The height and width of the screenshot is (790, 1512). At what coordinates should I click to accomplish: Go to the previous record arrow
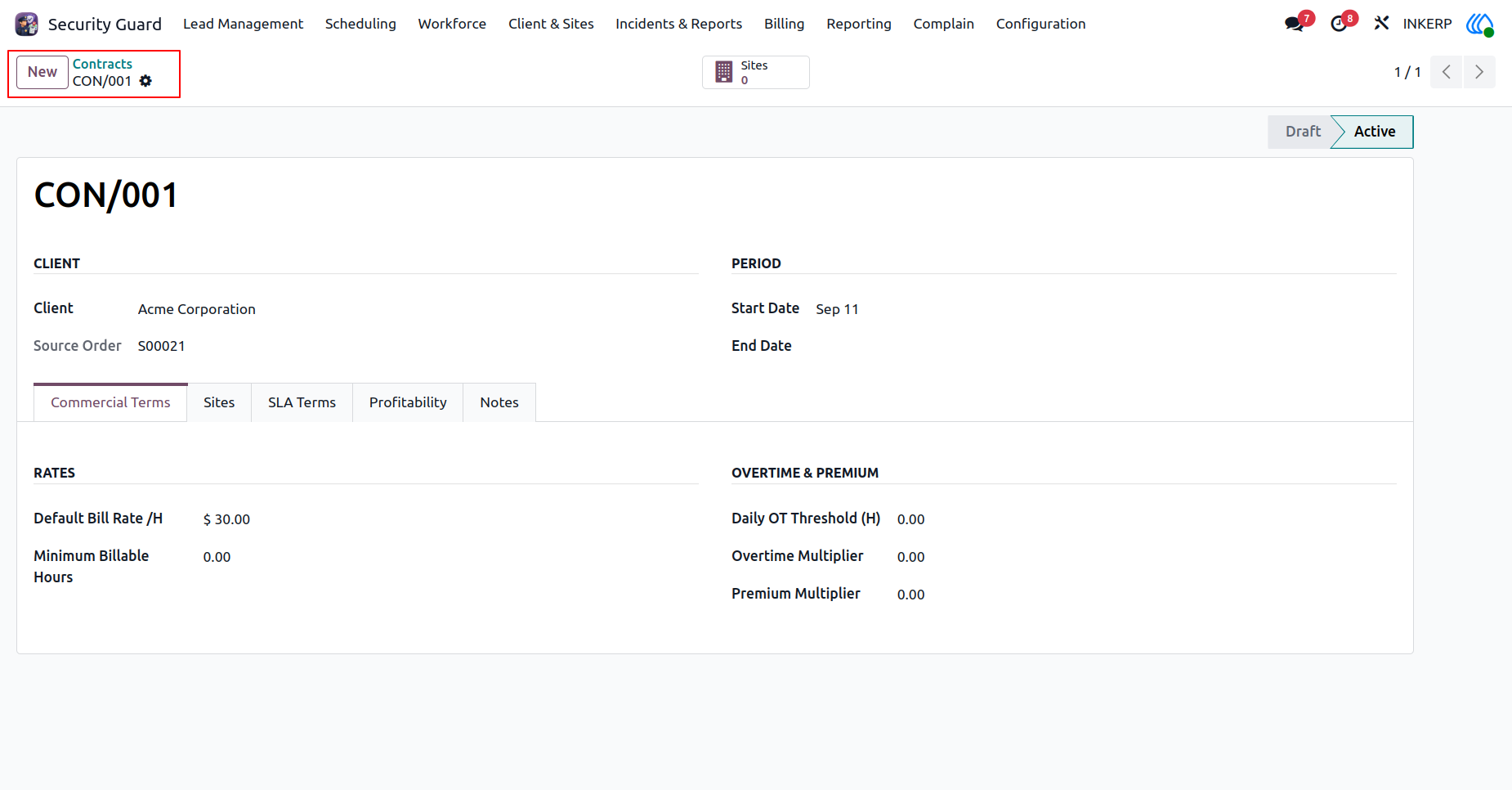click(x=1446, y=72)
